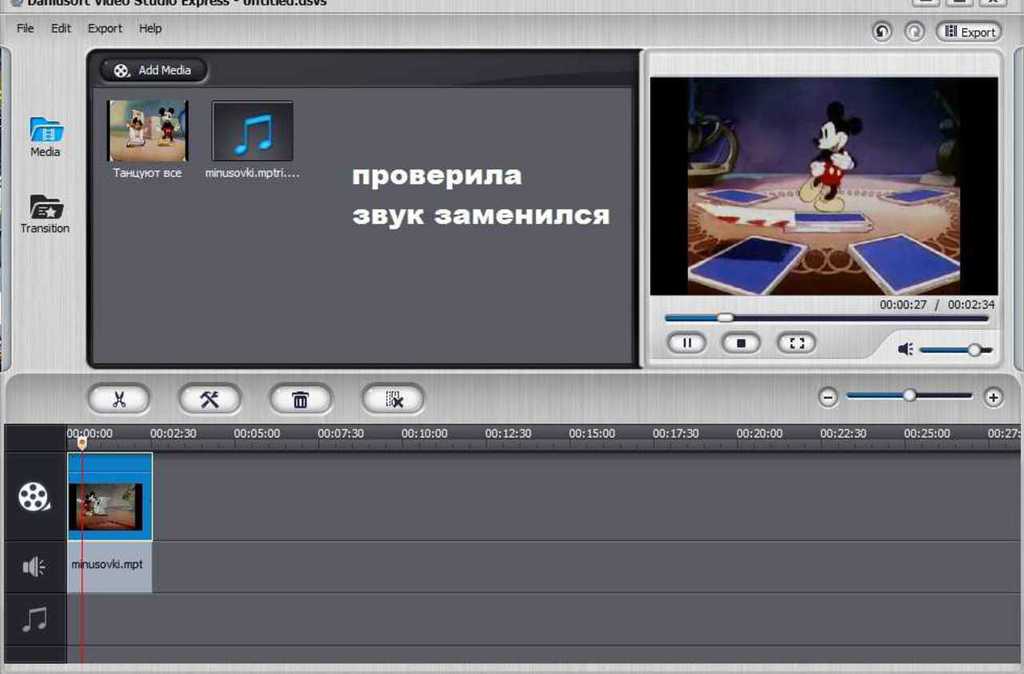Zoom in the timeline with plus
Screen dimensions: 1024x674
[993, 397]
